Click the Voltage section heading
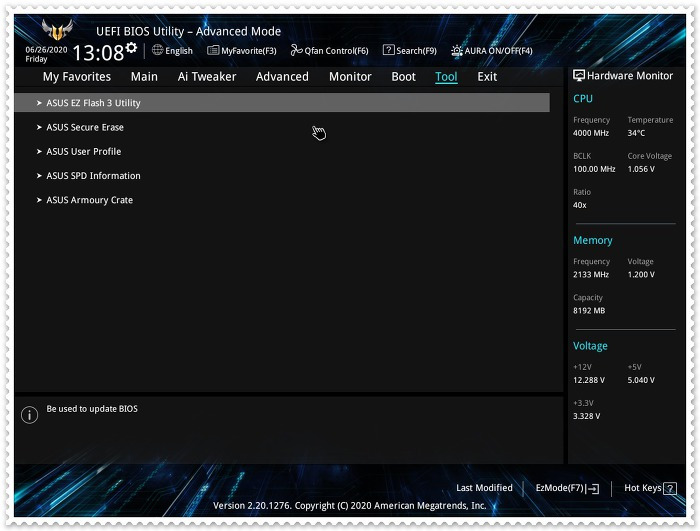This screenshot has height=531, width=700. coord(590,346)
